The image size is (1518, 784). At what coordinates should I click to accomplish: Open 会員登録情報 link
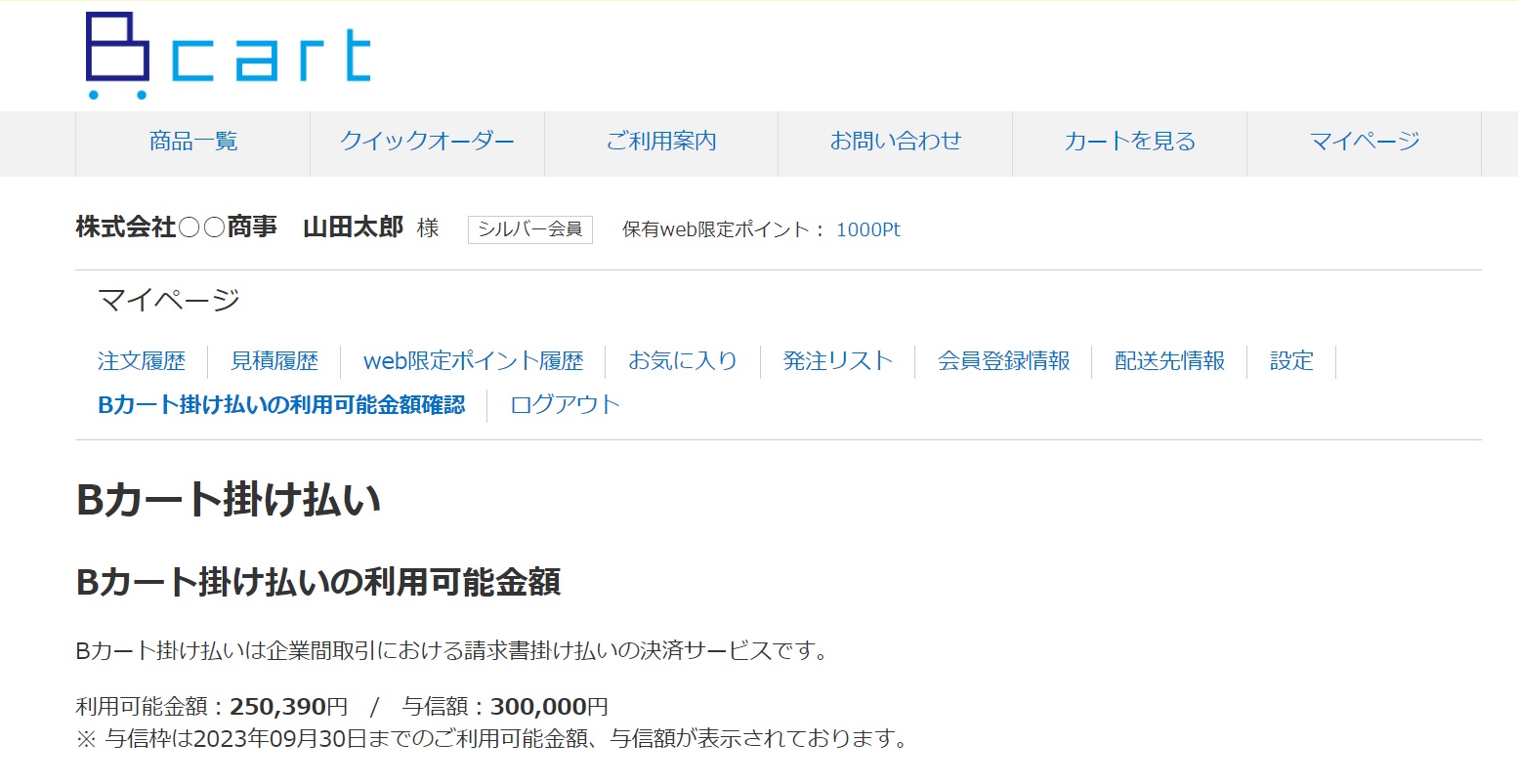tap(1004, 361)
